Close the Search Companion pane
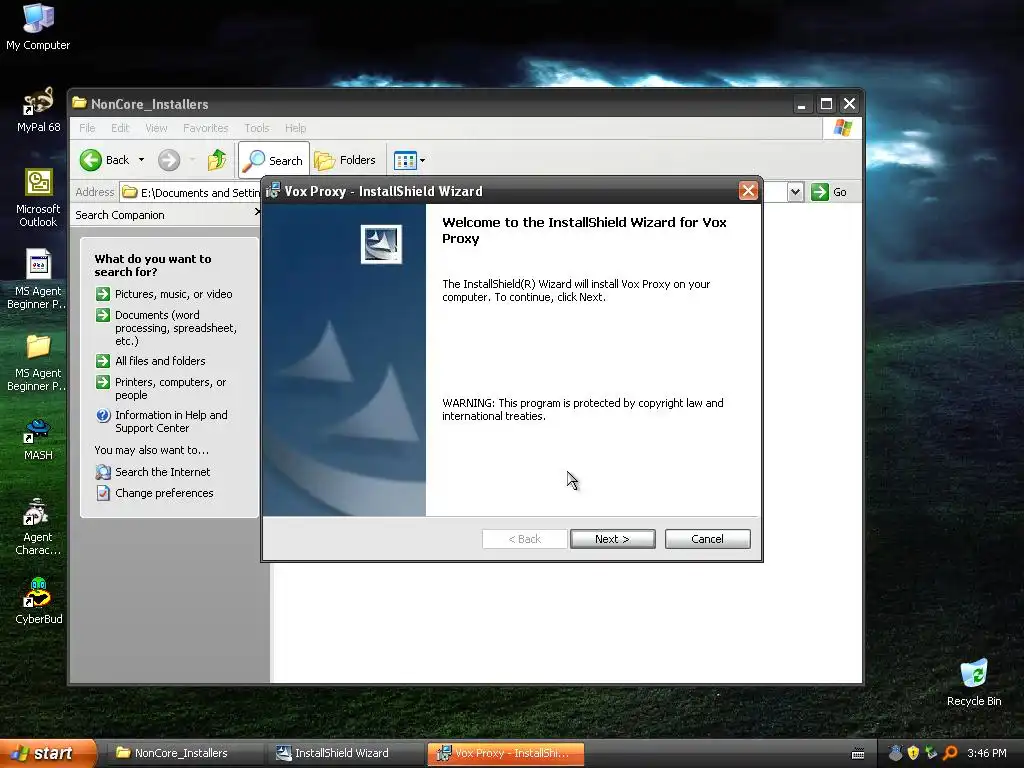The height and width of the screenshot is (768, 1024). [257, 212]
